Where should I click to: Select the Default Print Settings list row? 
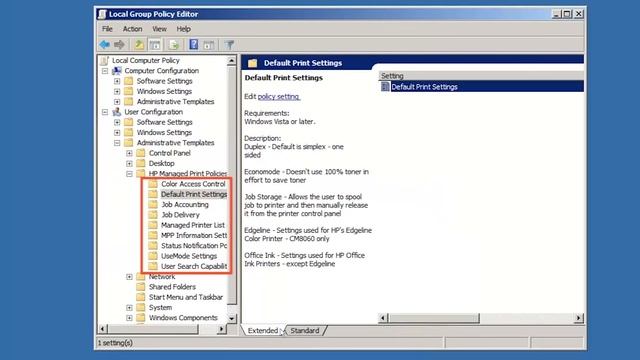click(482, 87)
